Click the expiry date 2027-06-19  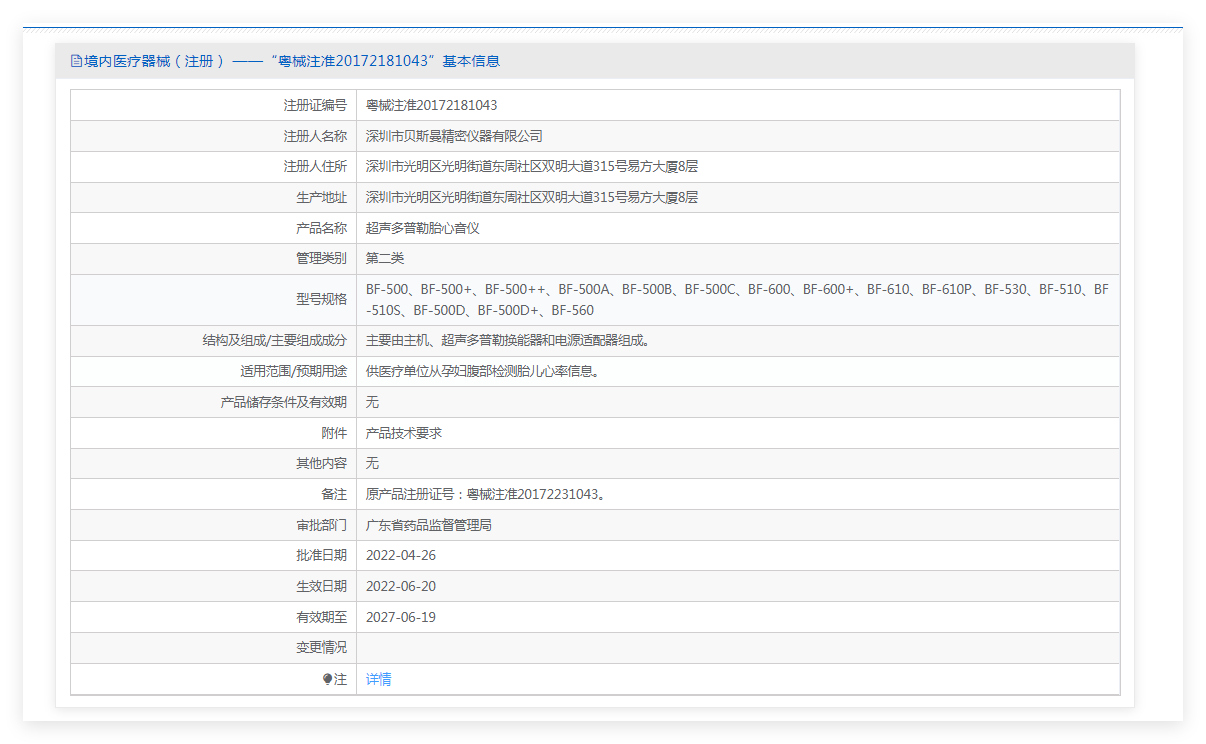coord(401,617)
